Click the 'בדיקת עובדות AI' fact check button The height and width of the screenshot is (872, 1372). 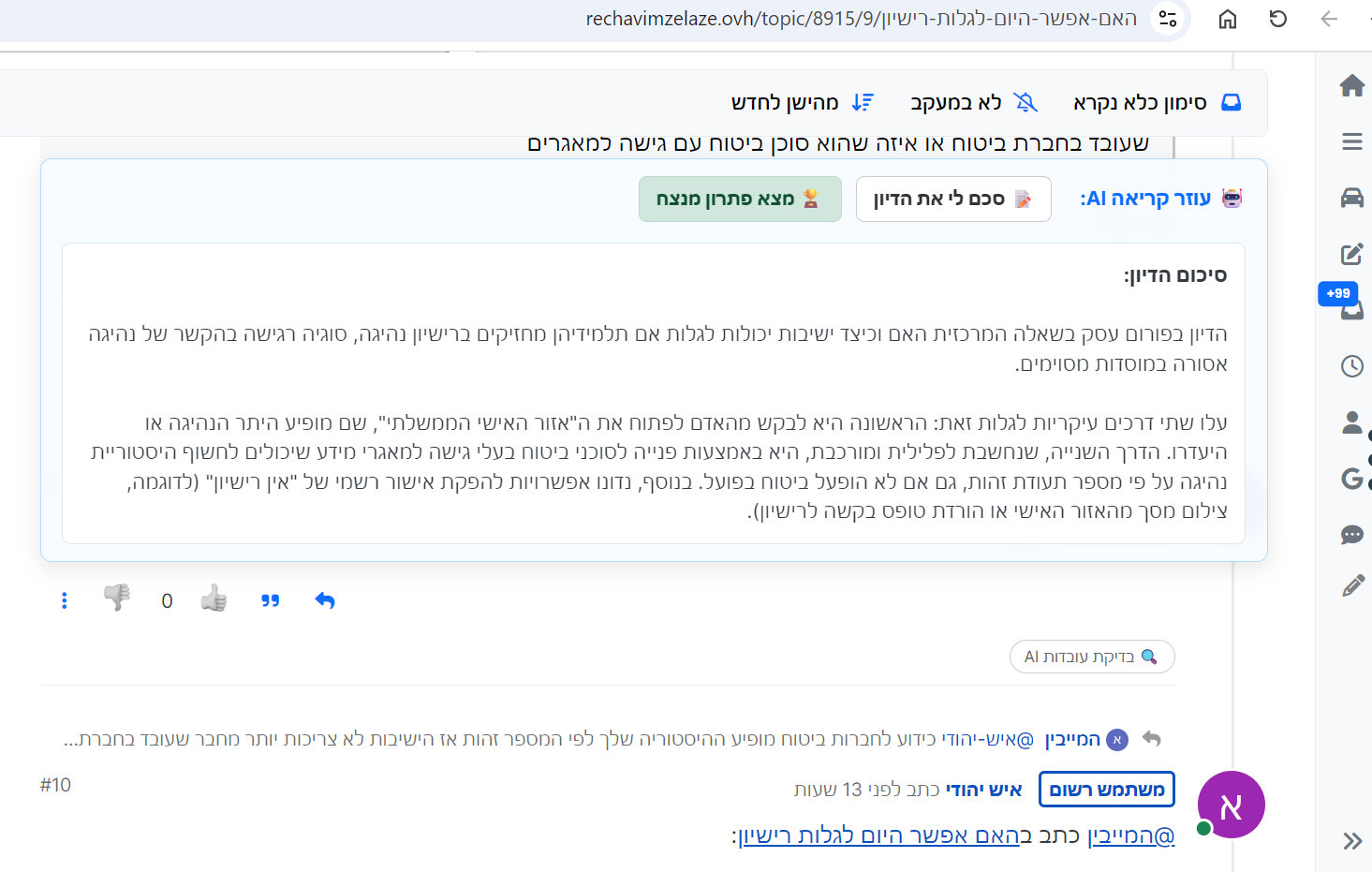pos(1091,657)
